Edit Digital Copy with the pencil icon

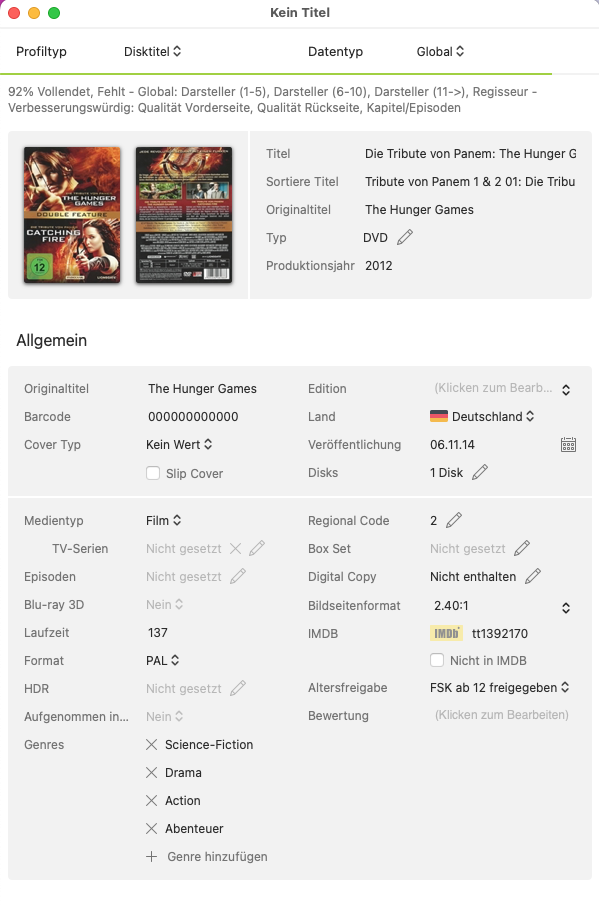[533, 576]
